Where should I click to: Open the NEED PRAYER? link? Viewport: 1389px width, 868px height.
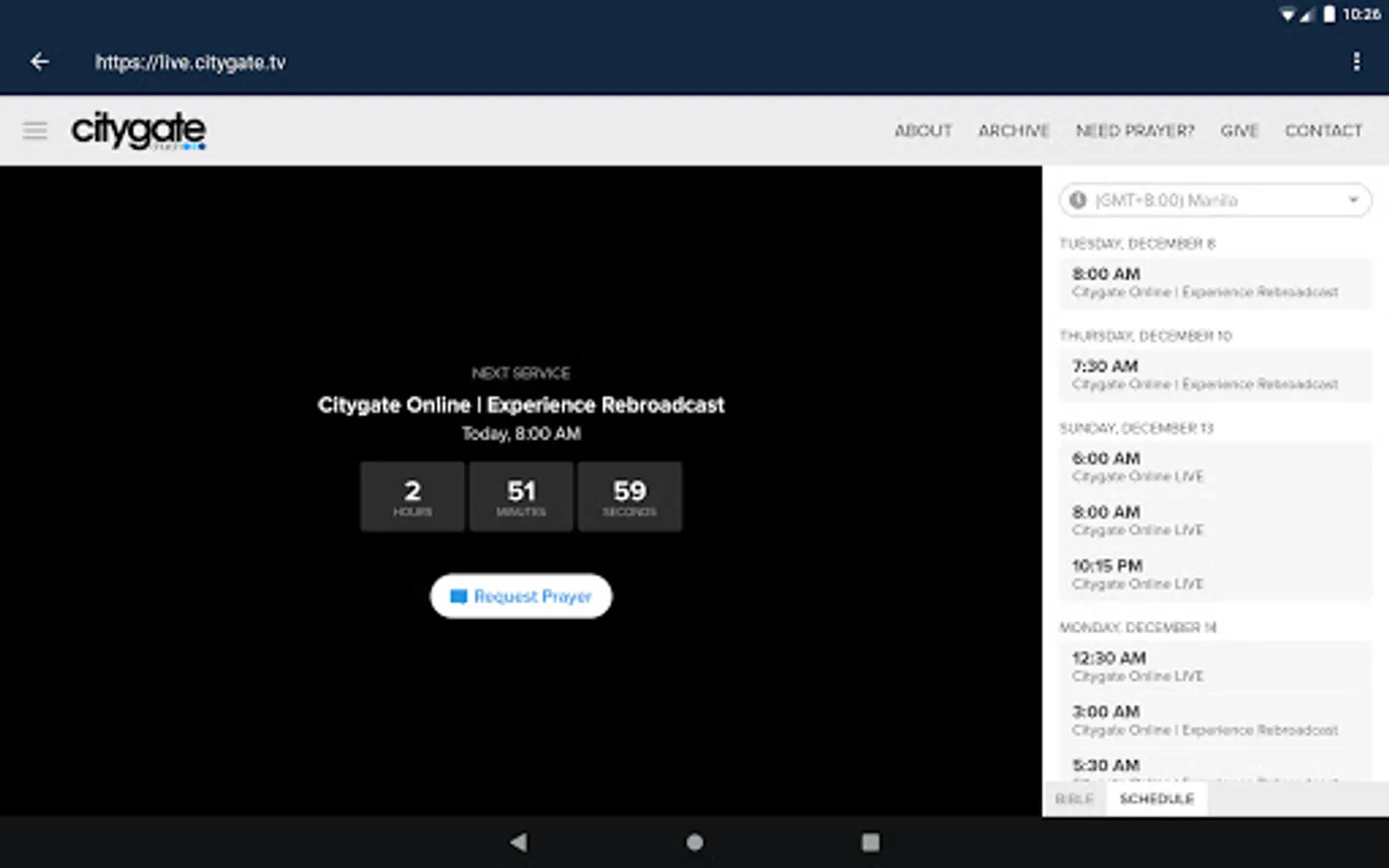(1135, 130)
